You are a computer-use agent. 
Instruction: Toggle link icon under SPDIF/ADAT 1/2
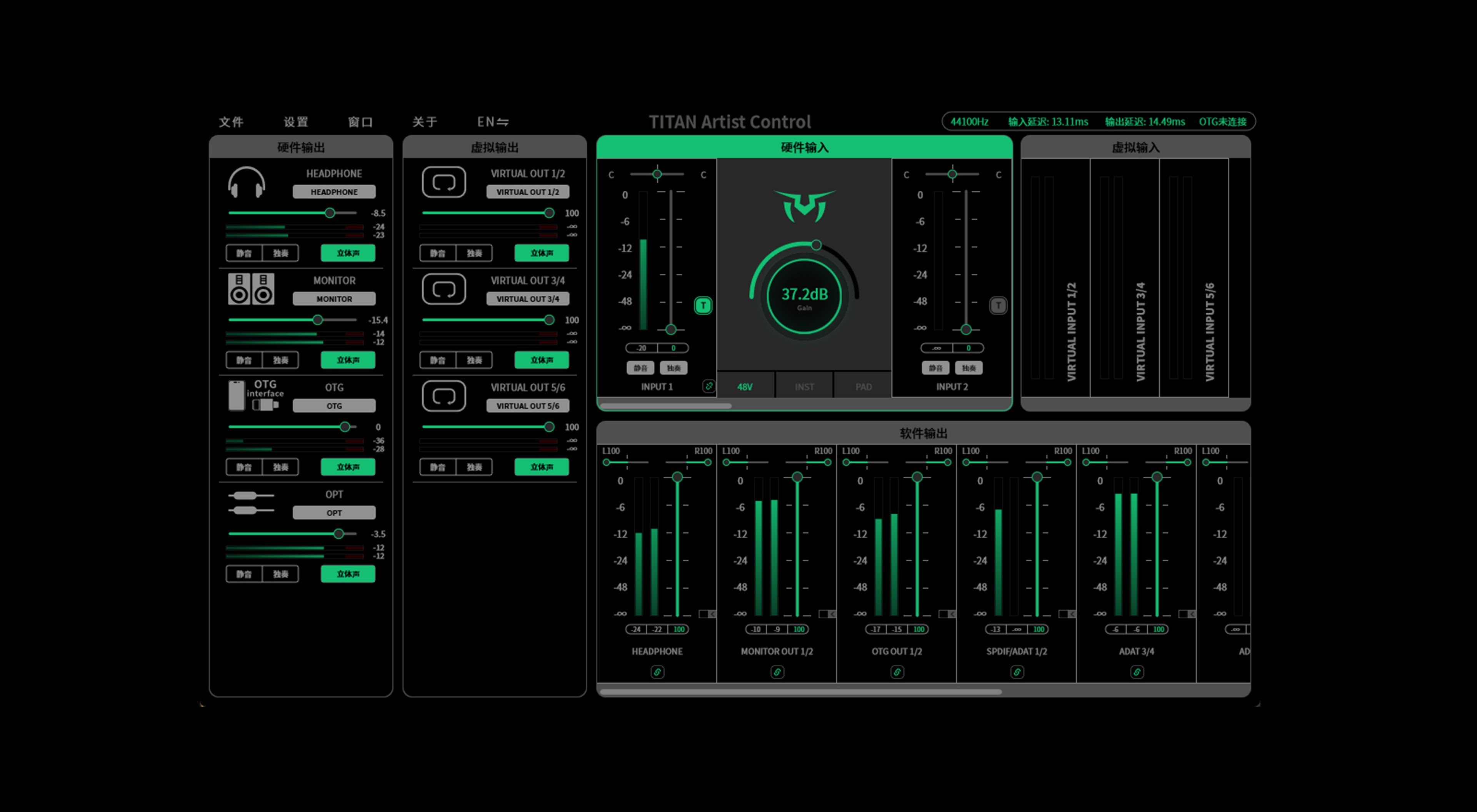[1017, 672]
